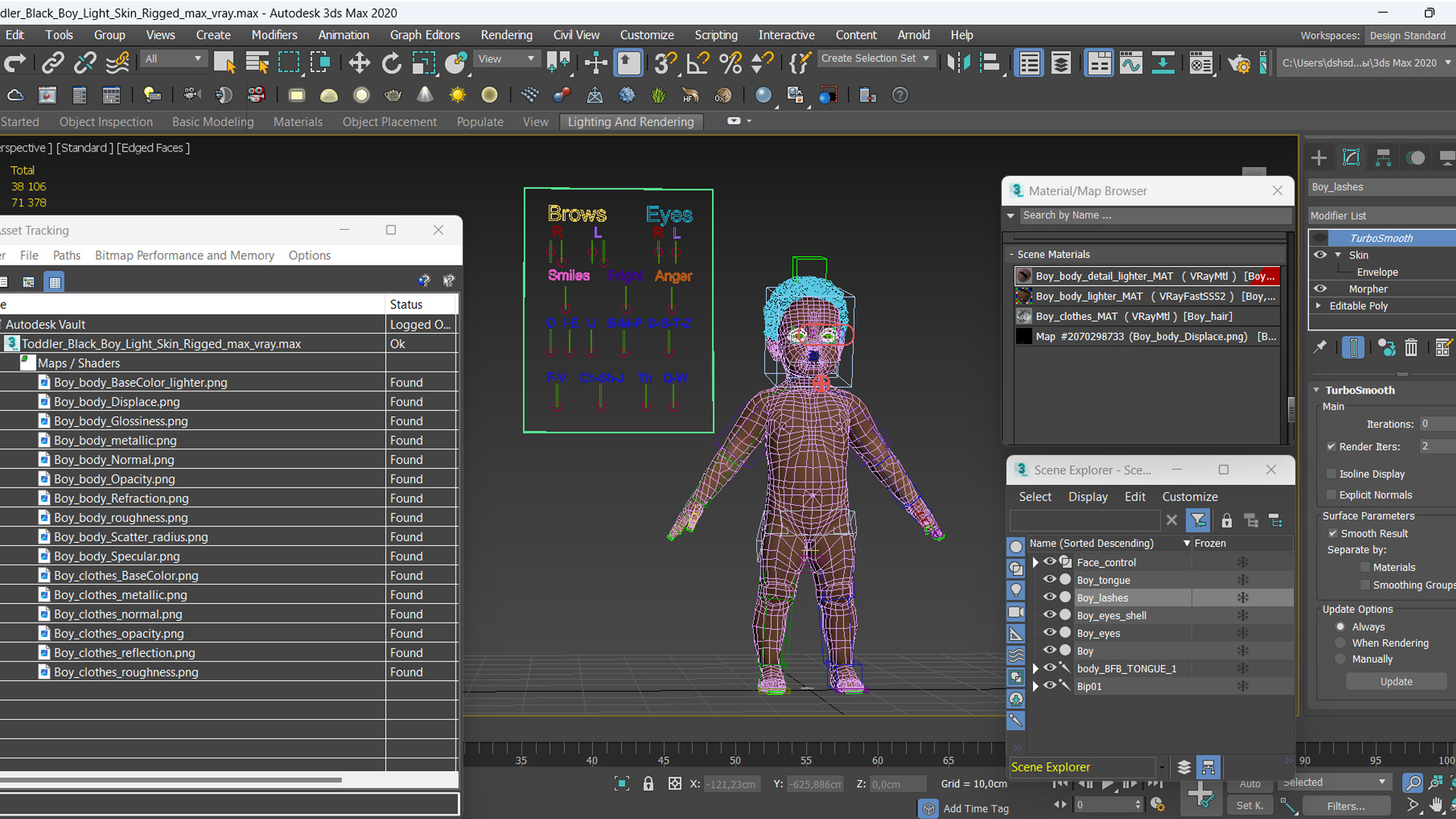Open the Rendering menu
Image resolution: width=1456 pixels, height=819 pixels.
coord(507,35)
